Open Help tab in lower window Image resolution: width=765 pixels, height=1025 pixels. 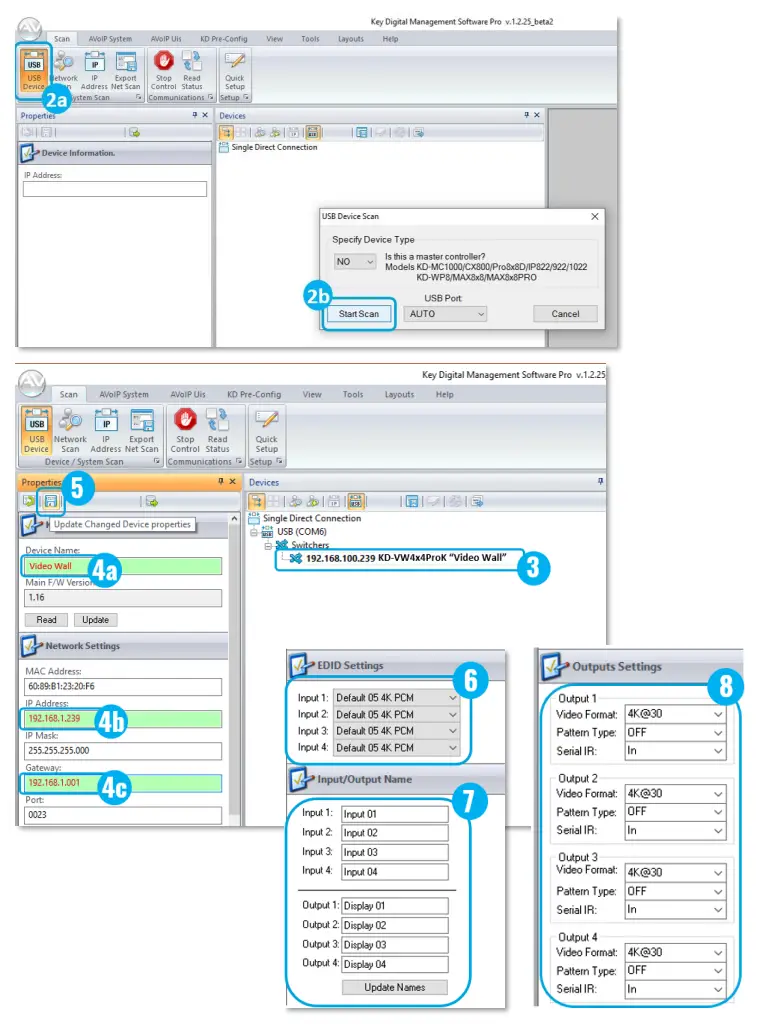tap(445, 394)
